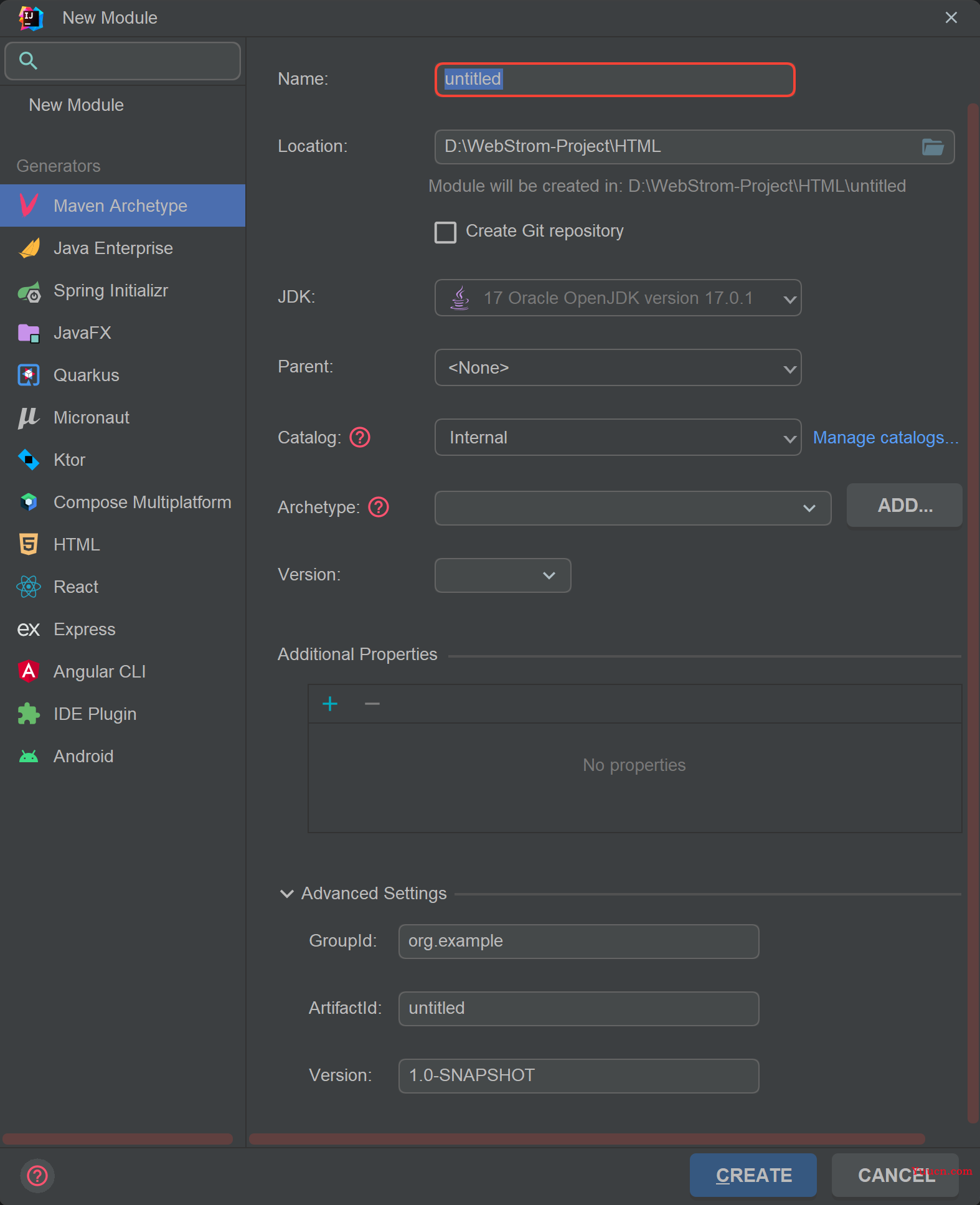Click the Express ex icon

tap(29, 630)
